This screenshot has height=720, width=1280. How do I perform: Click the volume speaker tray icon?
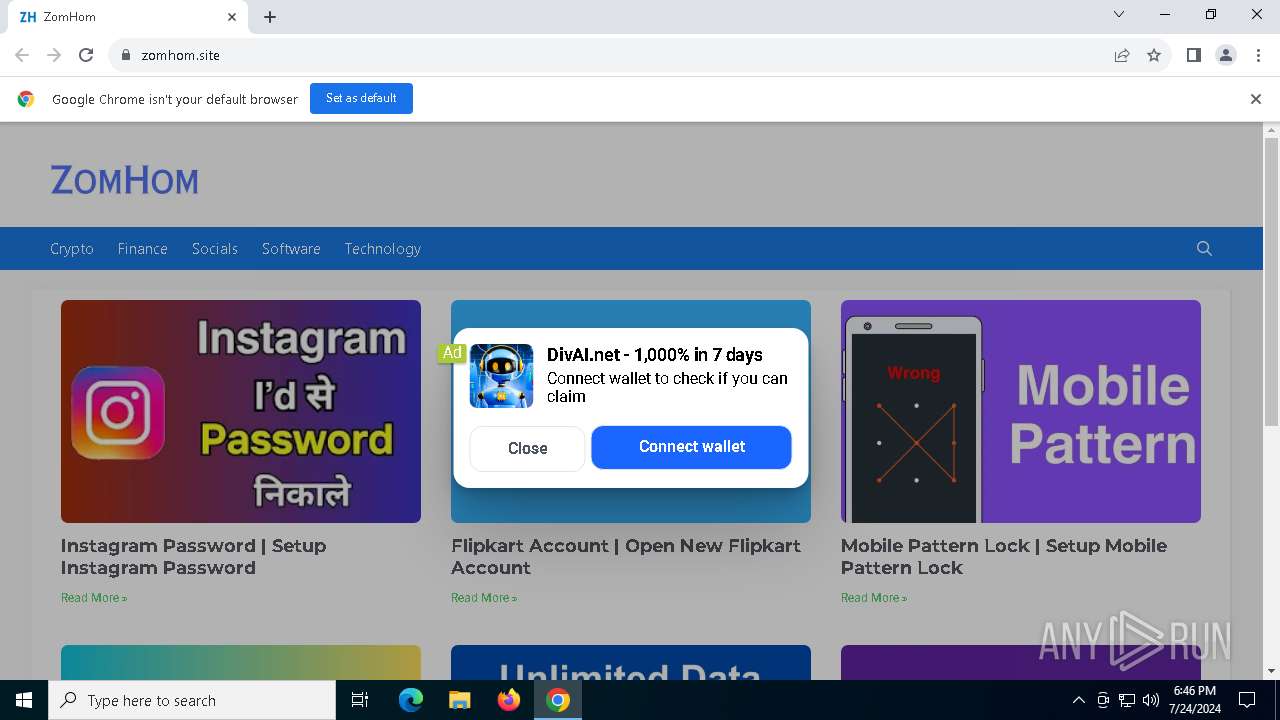tap(1151, 700)
